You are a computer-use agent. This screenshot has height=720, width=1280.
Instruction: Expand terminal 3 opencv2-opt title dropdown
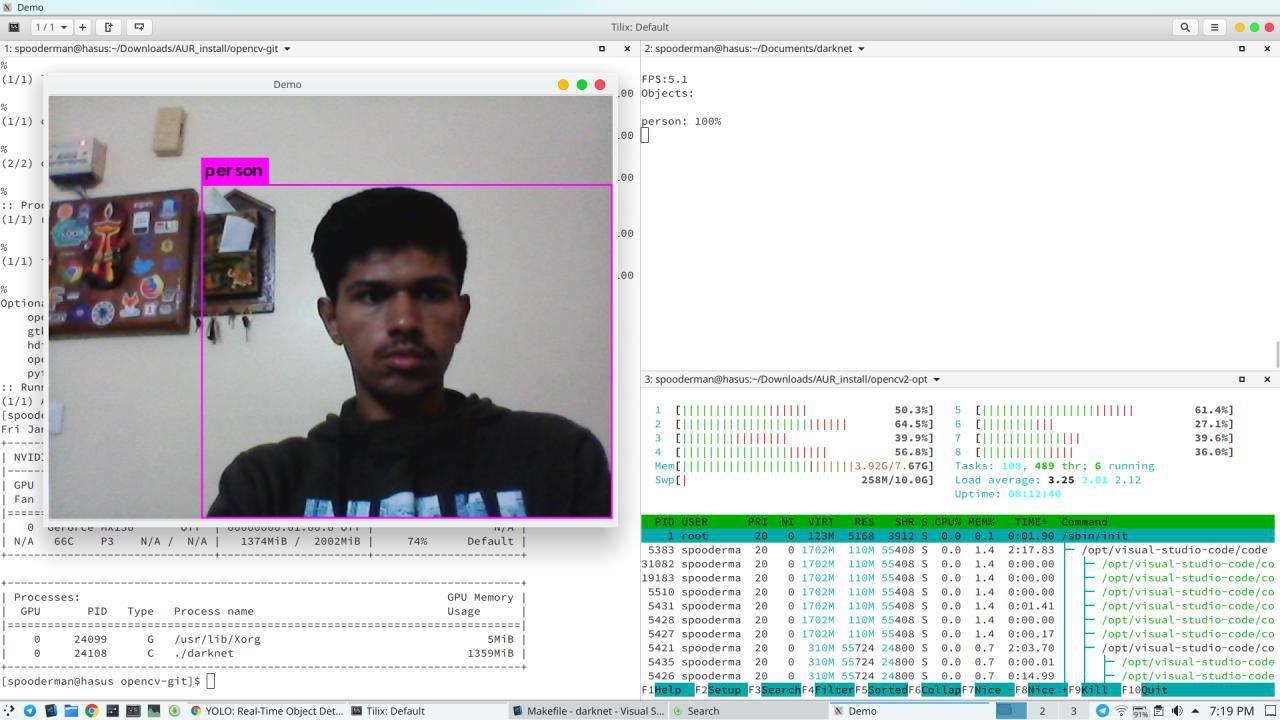(936, 380)
